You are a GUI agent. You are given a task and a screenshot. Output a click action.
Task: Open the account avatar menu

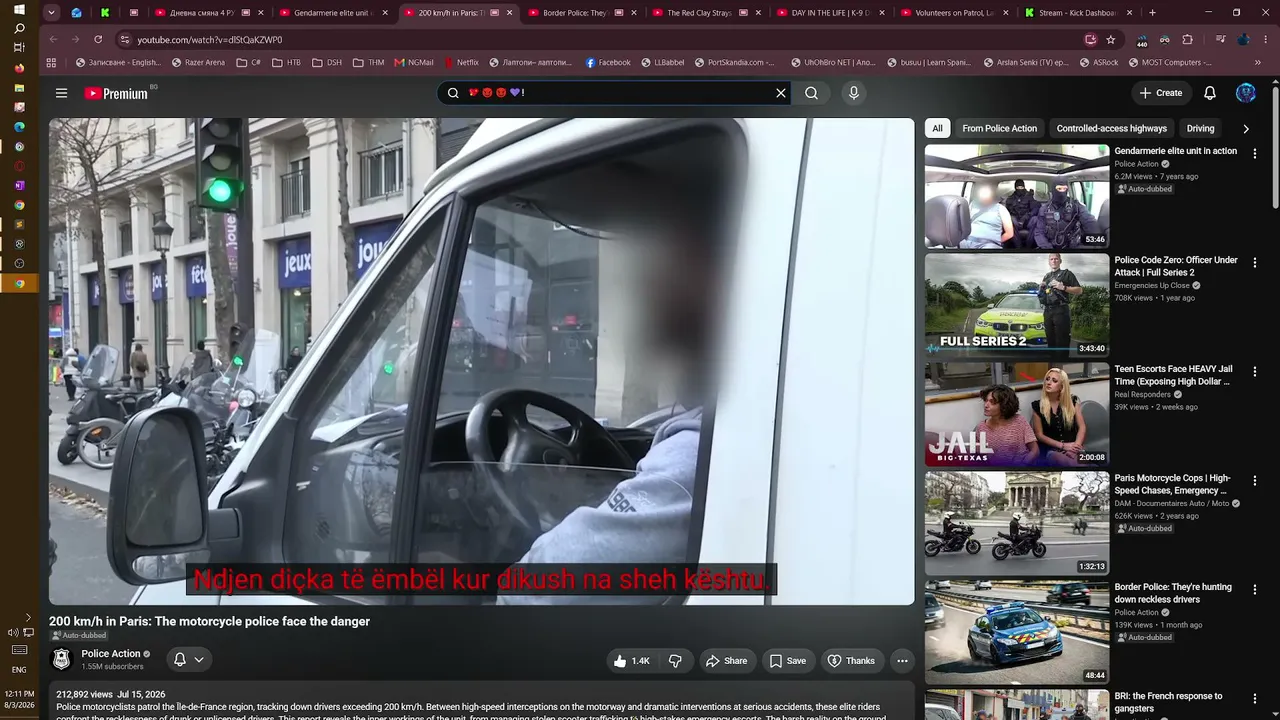[1246, 93]
